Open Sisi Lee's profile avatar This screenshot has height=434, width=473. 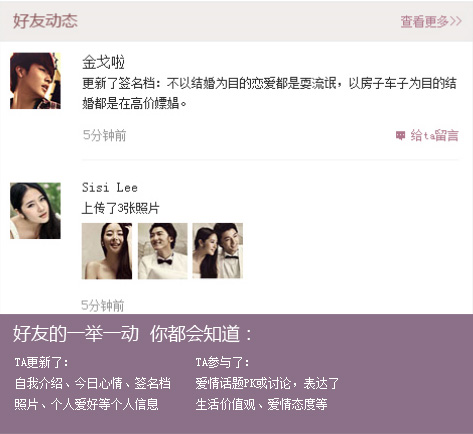(x=35, y=211)
